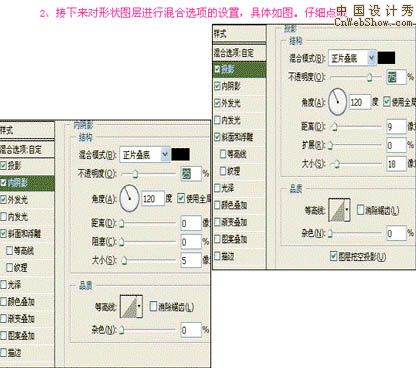Check 颜色叠加 in the 投影 dialog's style list
This screenshot has width=416, height=368.
point(217,205)
